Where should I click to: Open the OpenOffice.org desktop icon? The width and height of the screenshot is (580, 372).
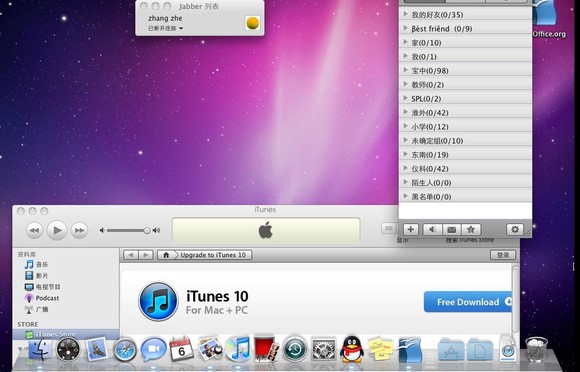549,18
